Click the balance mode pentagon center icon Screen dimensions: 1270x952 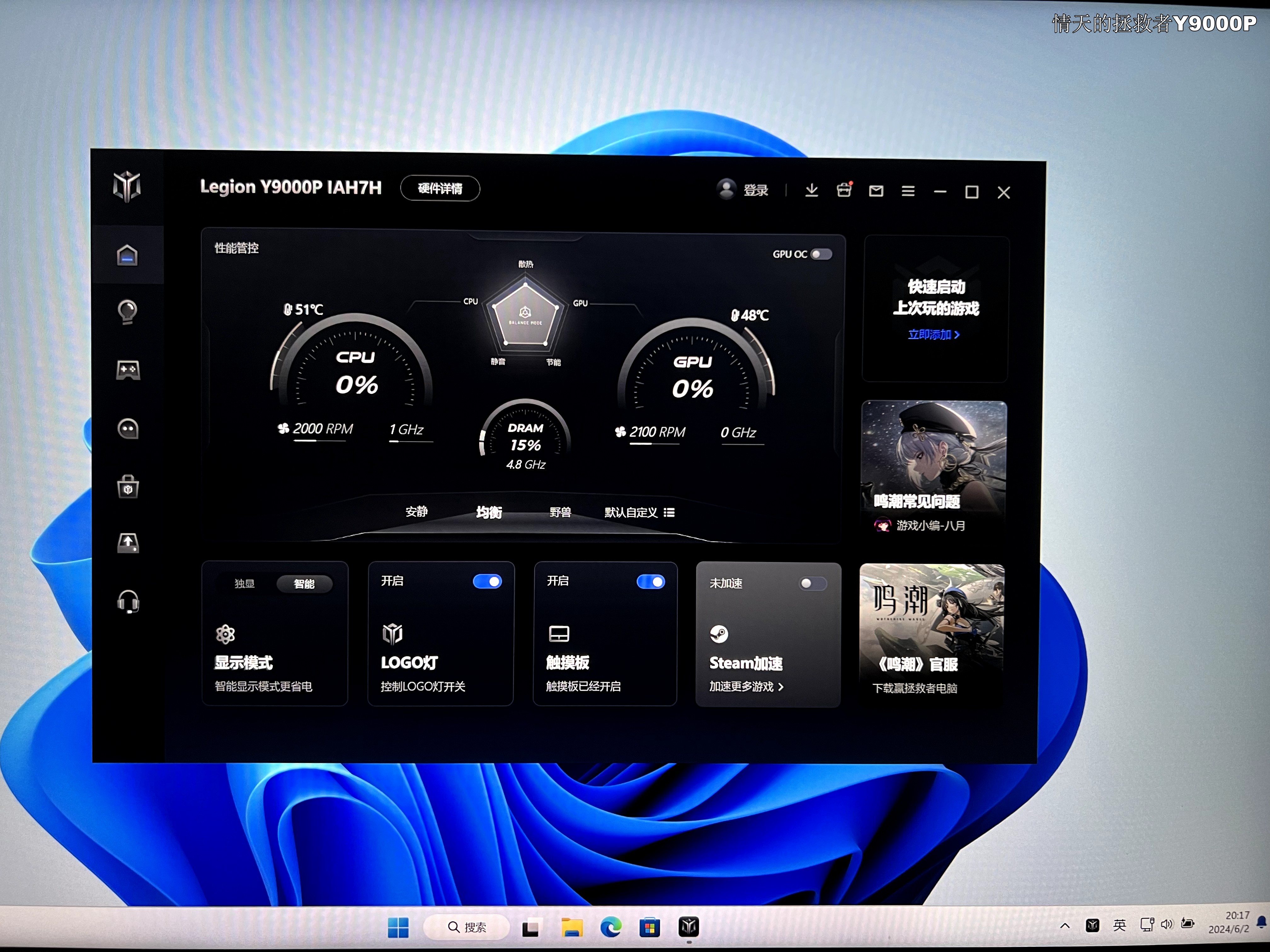point(525,312)
